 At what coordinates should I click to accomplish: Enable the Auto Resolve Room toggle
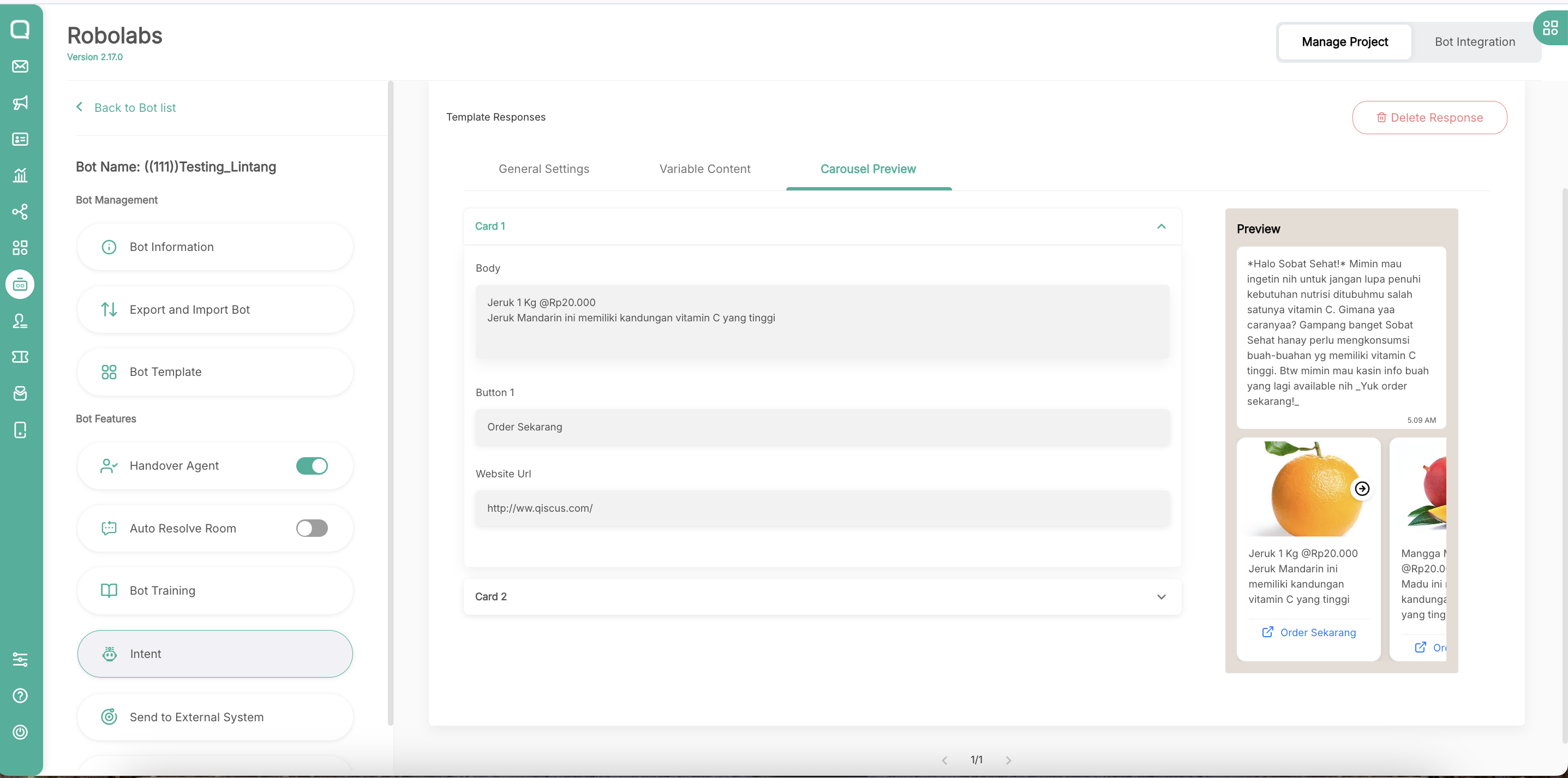tap(312, 529)
